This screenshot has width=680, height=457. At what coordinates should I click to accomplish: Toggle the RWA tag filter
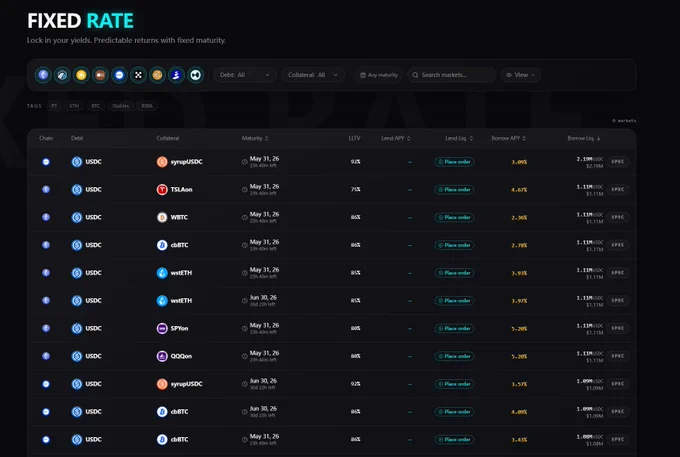pyautogui.click(x=147, y=106)
